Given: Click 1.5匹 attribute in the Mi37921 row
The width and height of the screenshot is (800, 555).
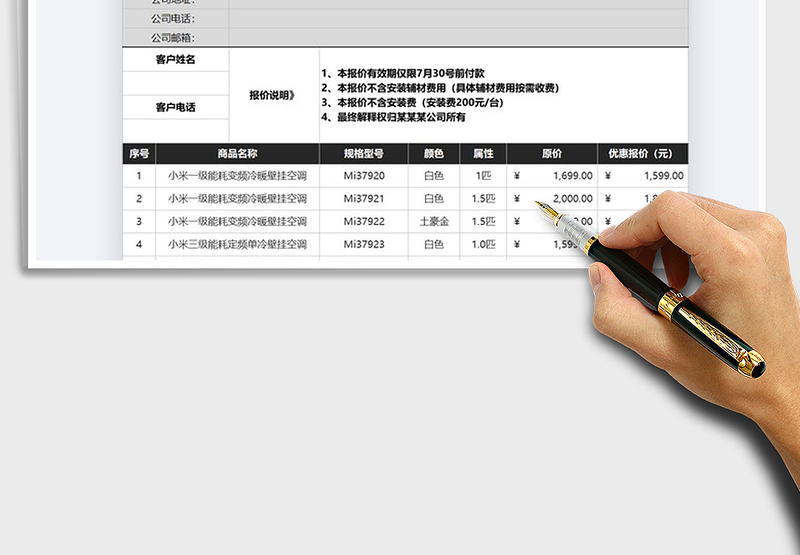Looking at the screenshot, I should click(x=483, y=199).
